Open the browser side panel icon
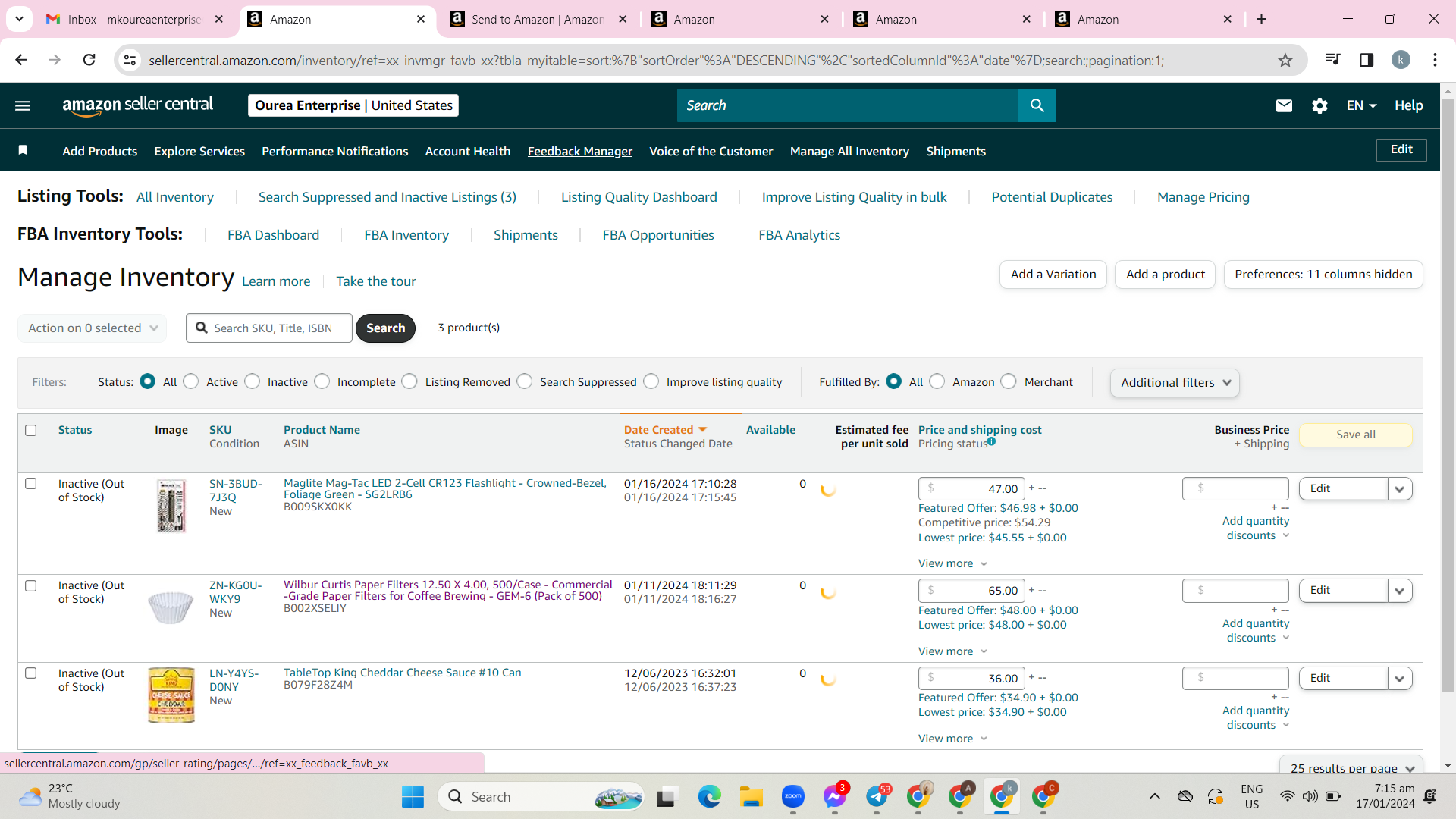Screen dimensions: 1456x819 click(x=1367, y=60)
